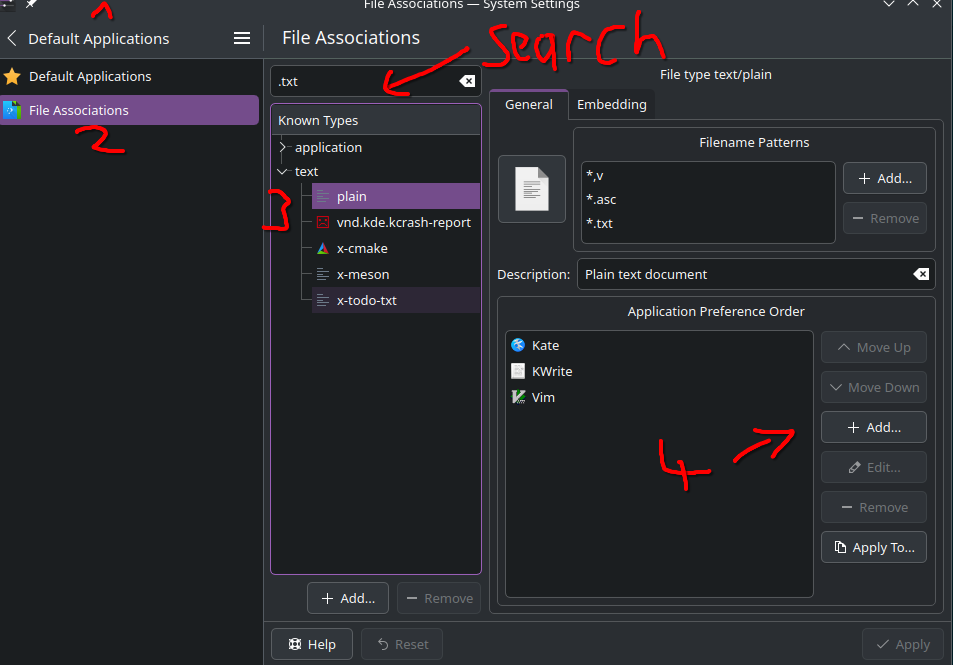Open the hamburger menu icon
This screenshot has height=665, width=953.
point(242,38)
